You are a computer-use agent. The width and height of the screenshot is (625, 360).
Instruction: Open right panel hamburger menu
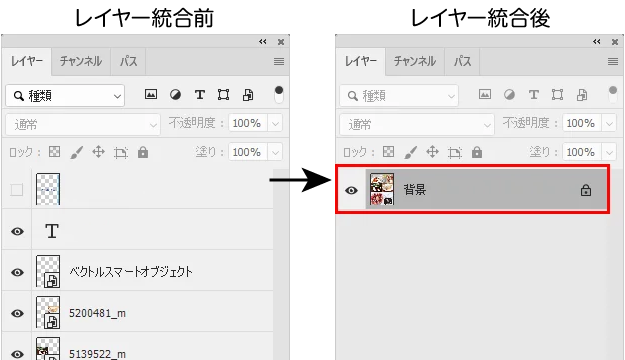pos(613,61)
